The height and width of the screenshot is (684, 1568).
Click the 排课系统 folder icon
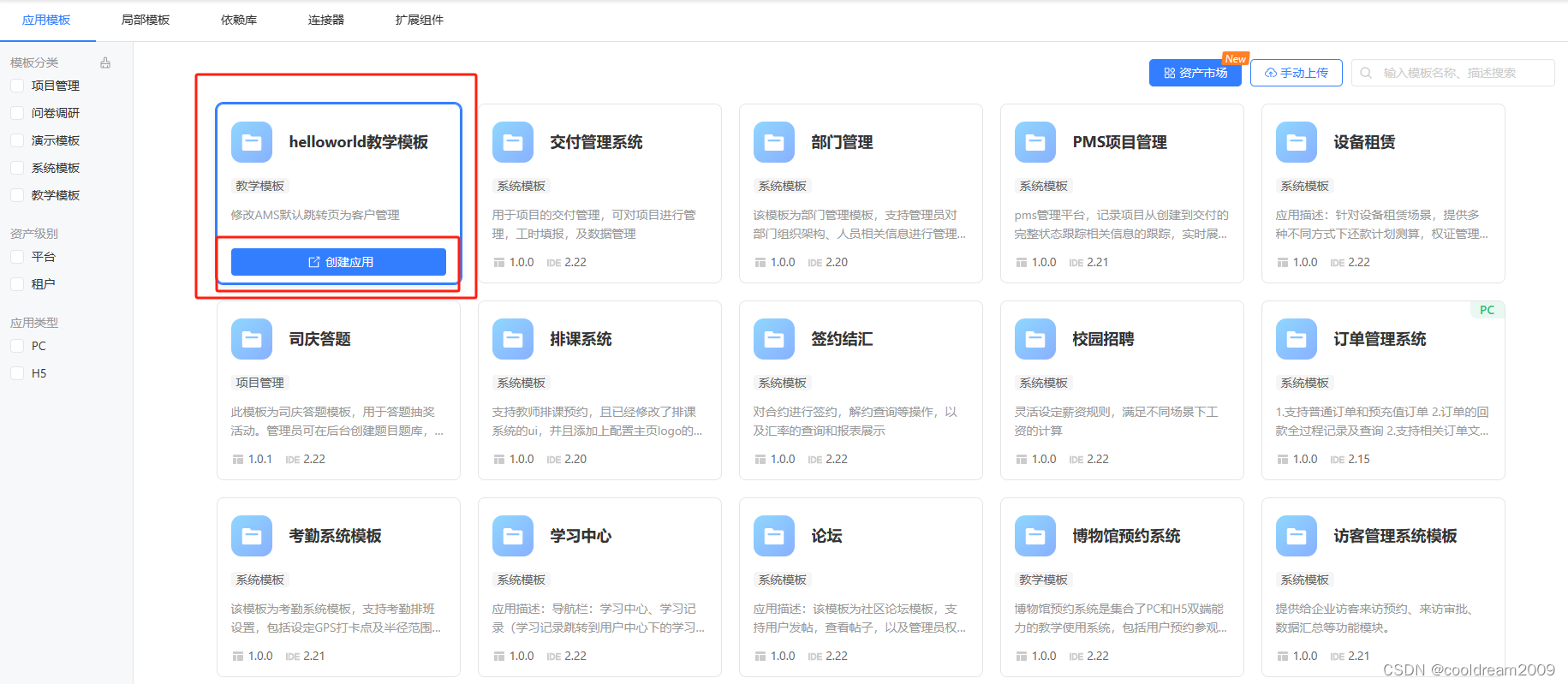pos(513,339)
